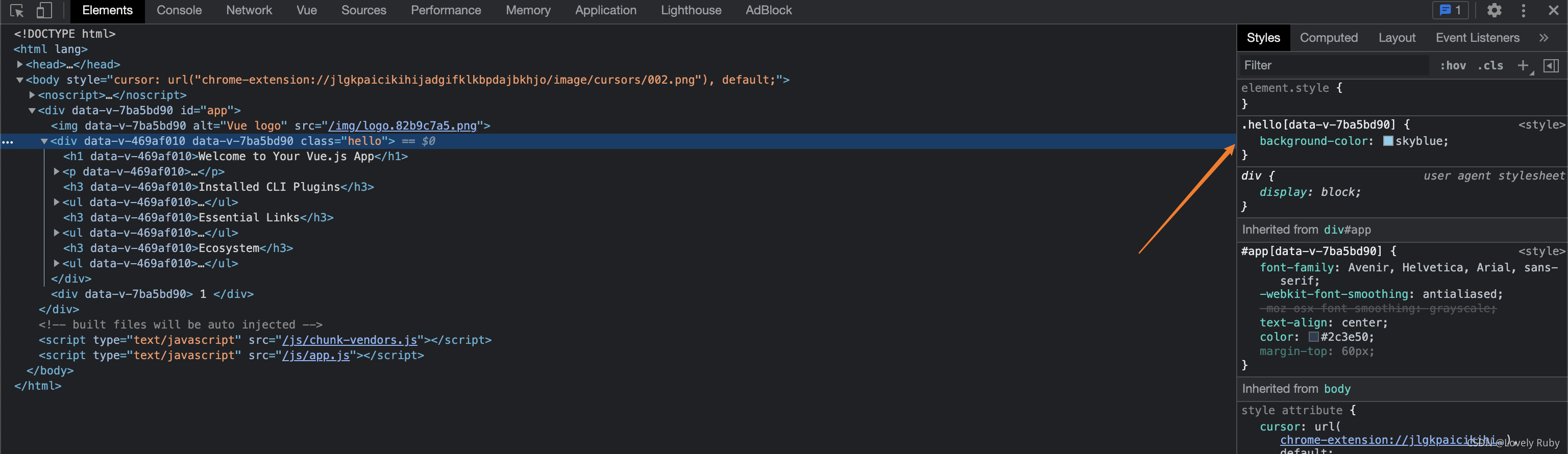Switch to the Layout pane tab
Screen dimensions: 1568x454
pos(1396,38)
